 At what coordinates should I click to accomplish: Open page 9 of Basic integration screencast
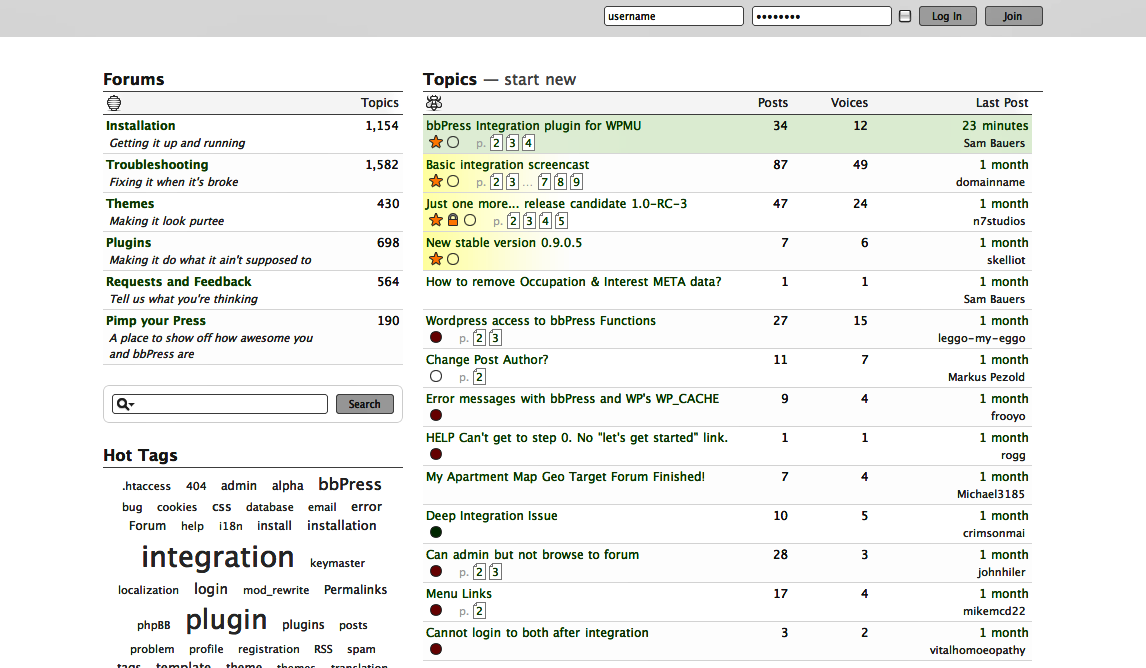tap(577, 182)
